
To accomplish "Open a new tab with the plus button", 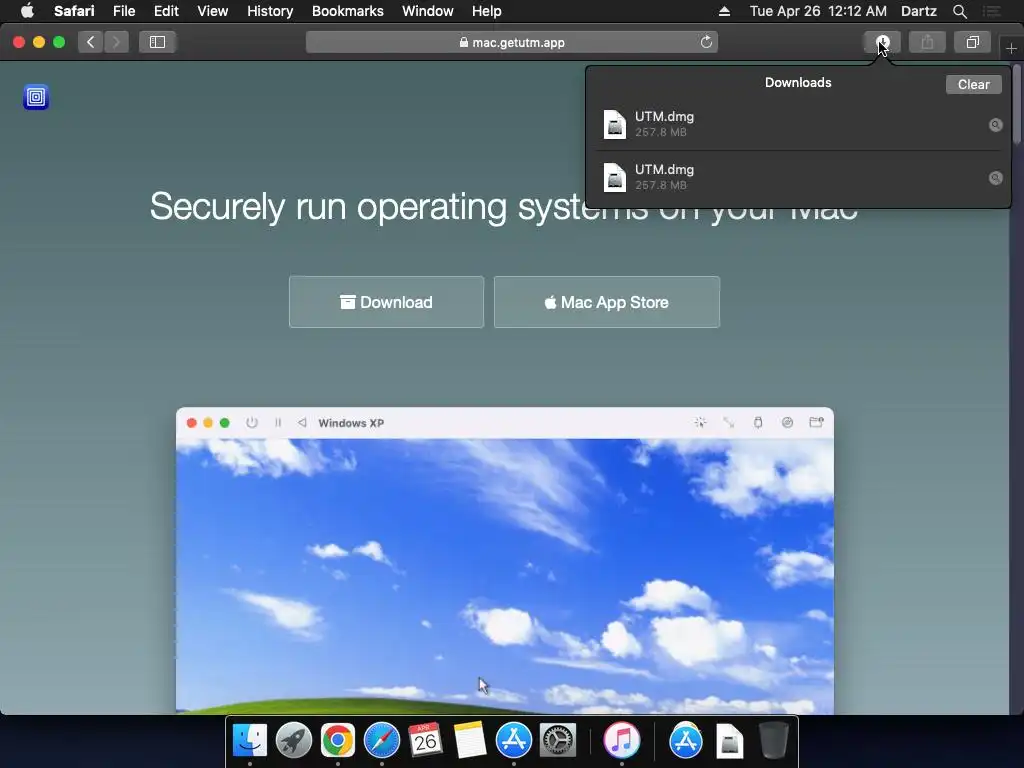I will click(x=1011, y=48).
